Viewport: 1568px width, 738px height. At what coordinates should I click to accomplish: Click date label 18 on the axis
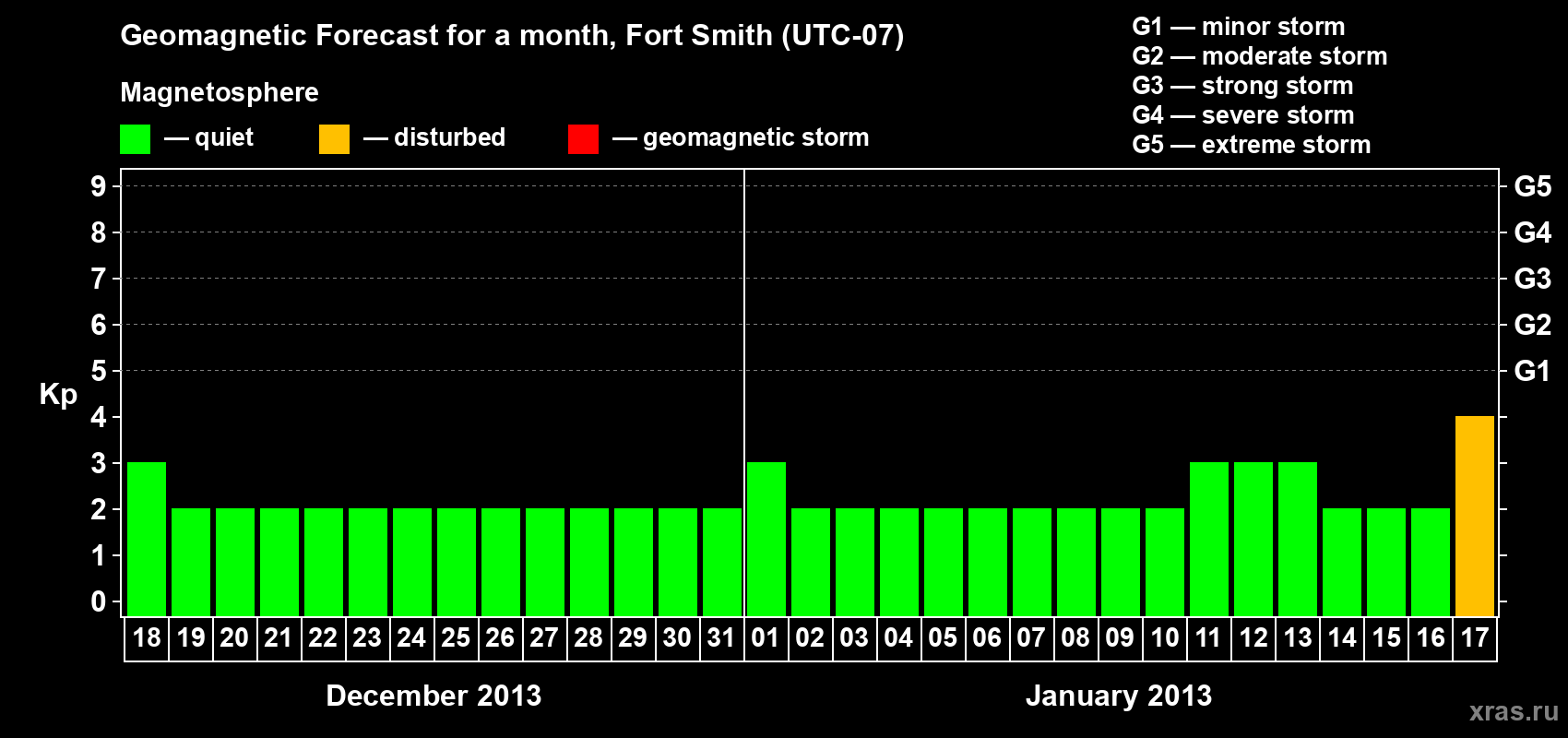147,638
